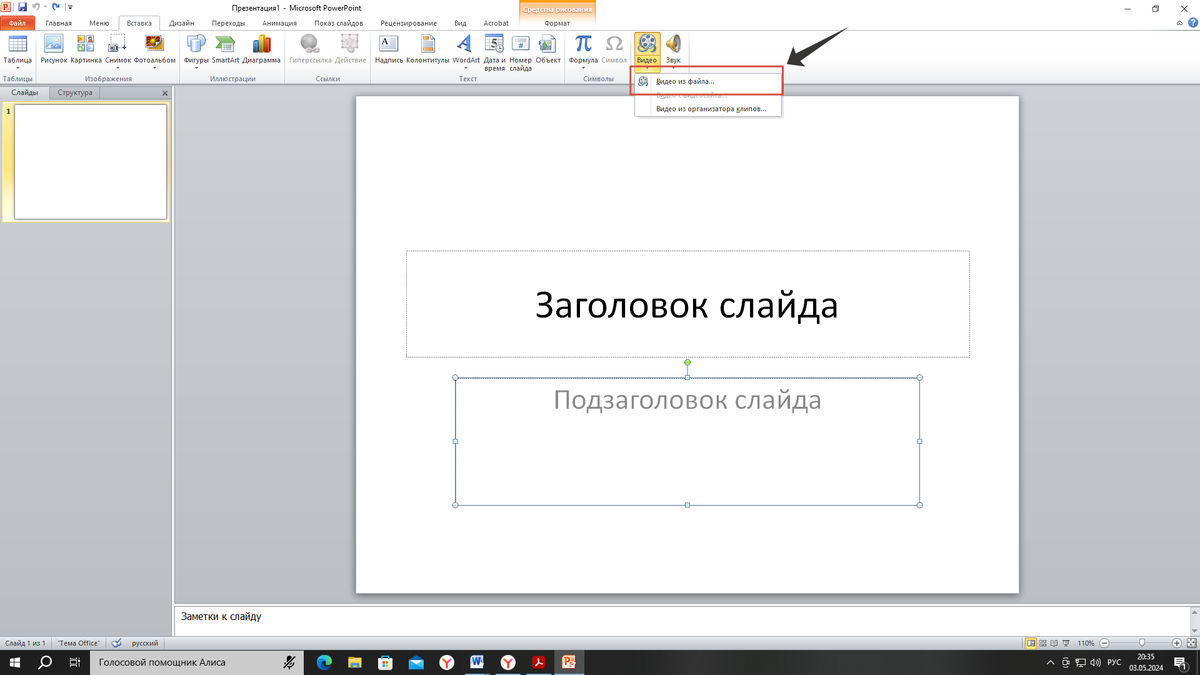Open the Дизайн ribbon tab
This screenshot has height=675, width=1200.
[180, 22]
